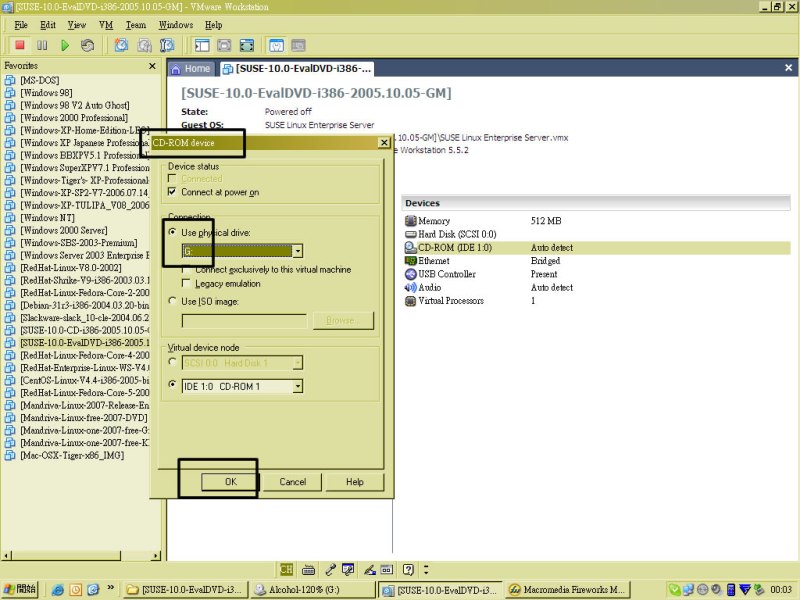
Task: Click the Suspend (pause) toolbar icon
Action: (42, 45)
